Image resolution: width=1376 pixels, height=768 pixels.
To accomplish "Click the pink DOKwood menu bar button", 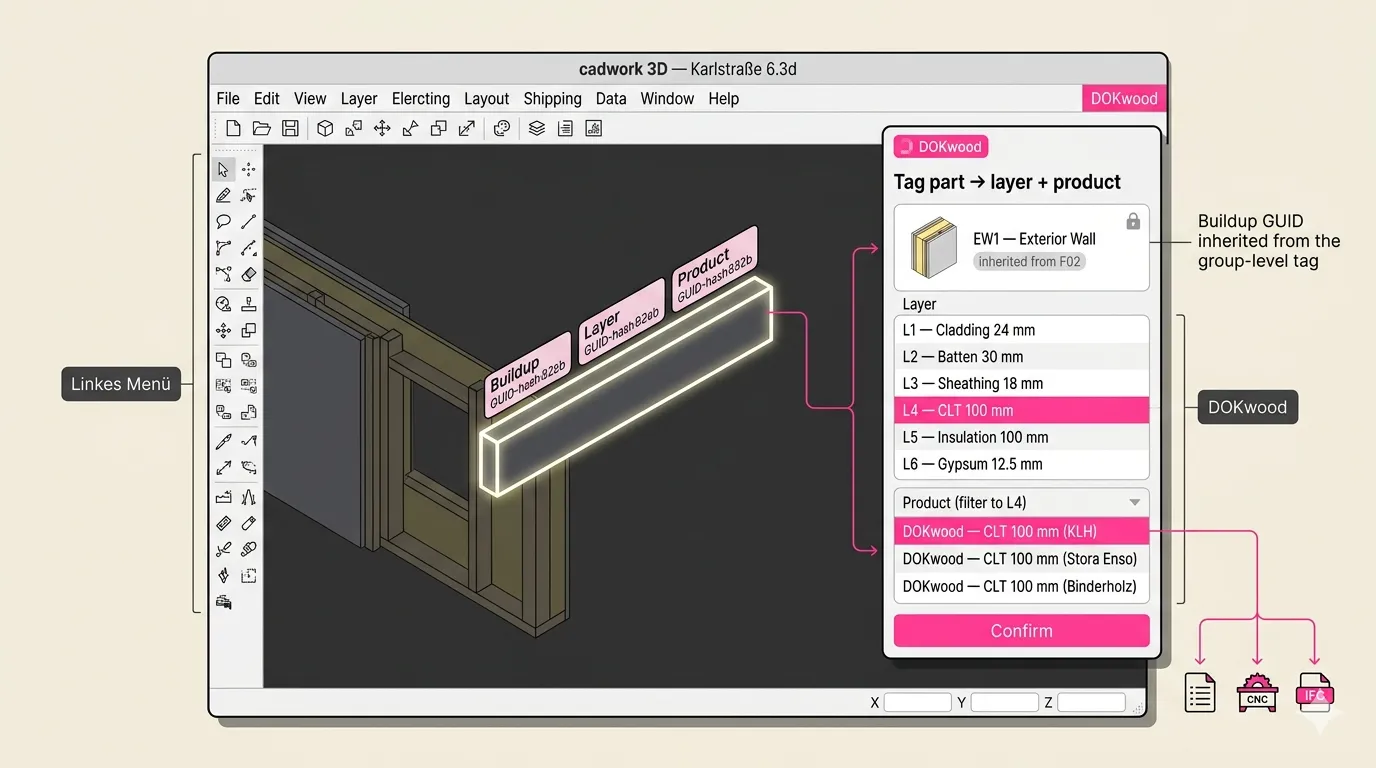I will 1124,98.
